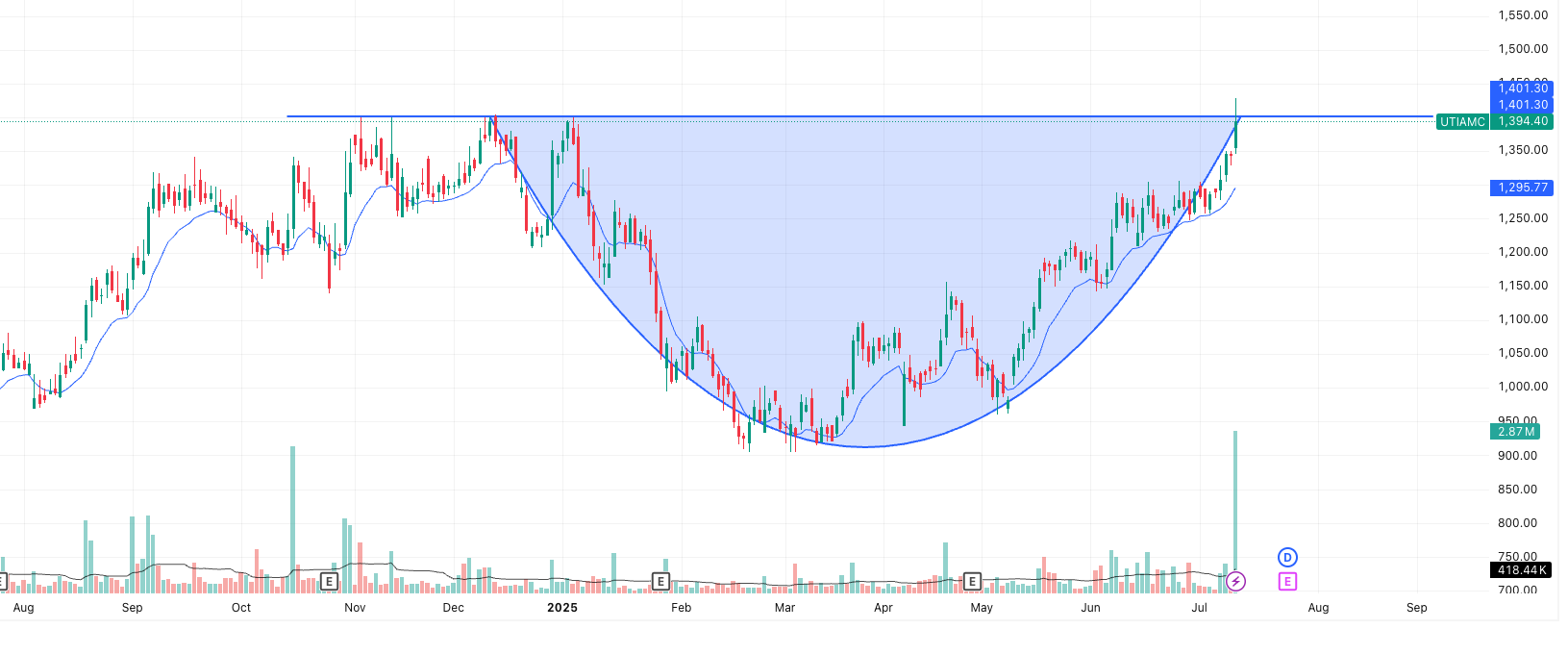This screenshot has height=654, width=1568.
Task: Click the 1,350.00 price axis label
Action: pos(1523,150)
